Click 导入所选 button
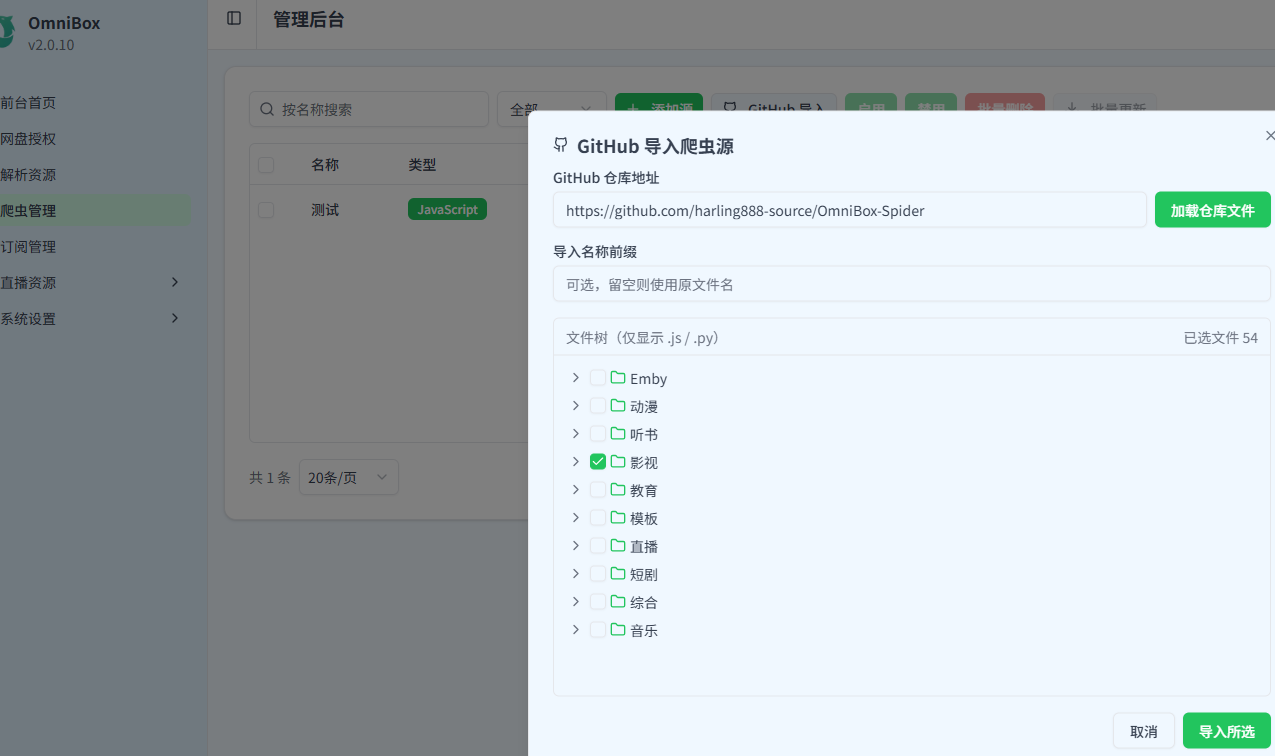The image size is (1275, 756). pos(1227,731)
